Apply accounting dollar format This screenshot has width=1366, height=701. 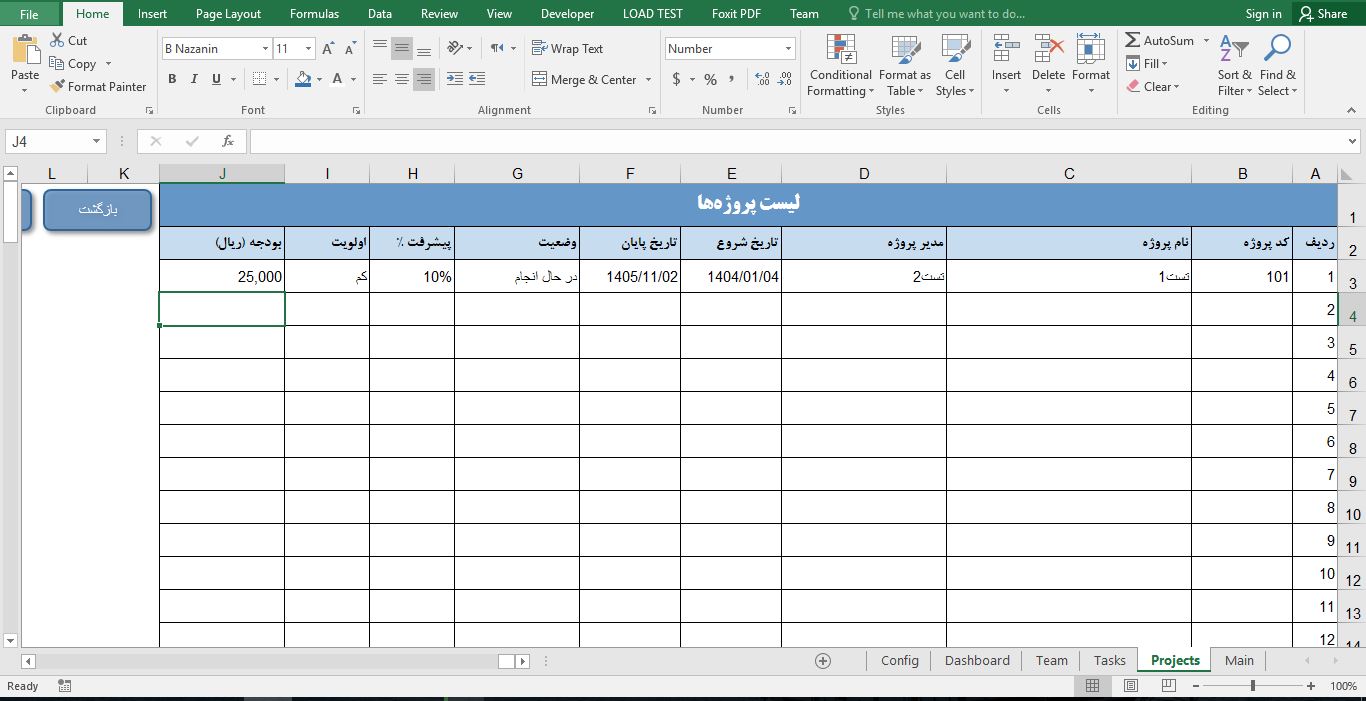[677, 79]
